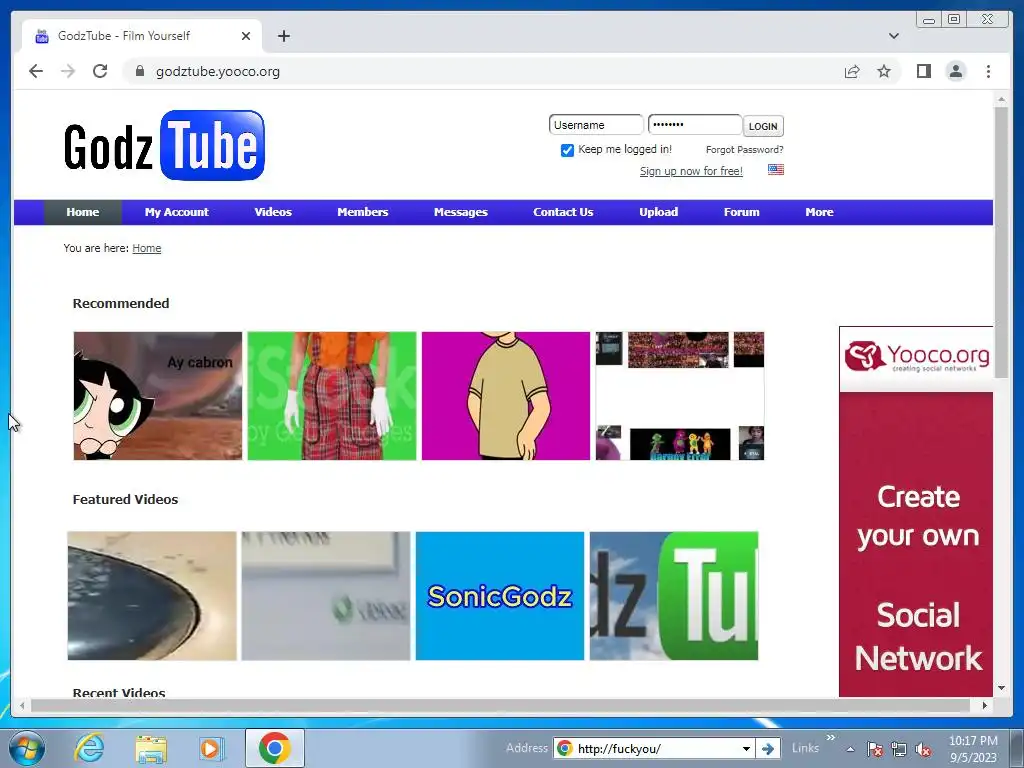The width and height of the screenshot is (1024, 768).
Task: Reload the GodzTube page
Action: tap(100, 71)
